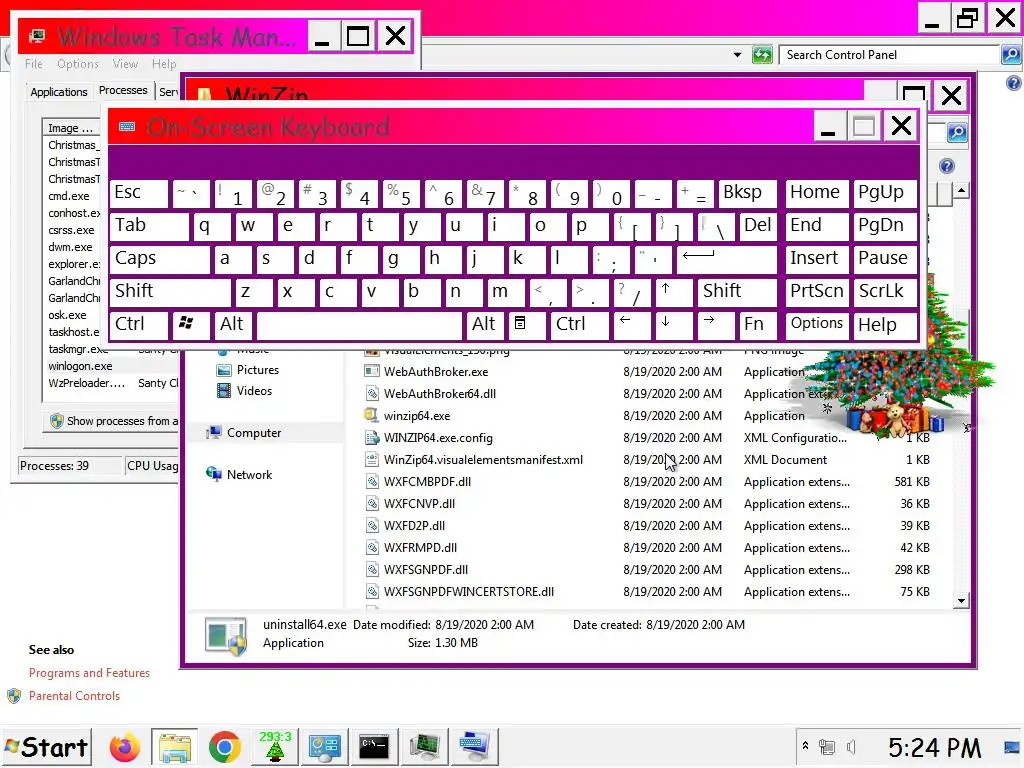Select the WXFD2P.dll file

click(x=414, y=526)
